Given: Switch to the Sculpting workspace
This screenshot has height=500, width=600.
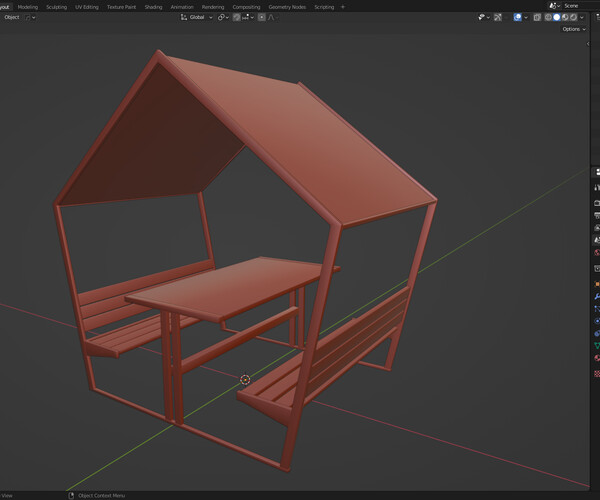Looking at the screenshot, I should (x=56, y=7).
